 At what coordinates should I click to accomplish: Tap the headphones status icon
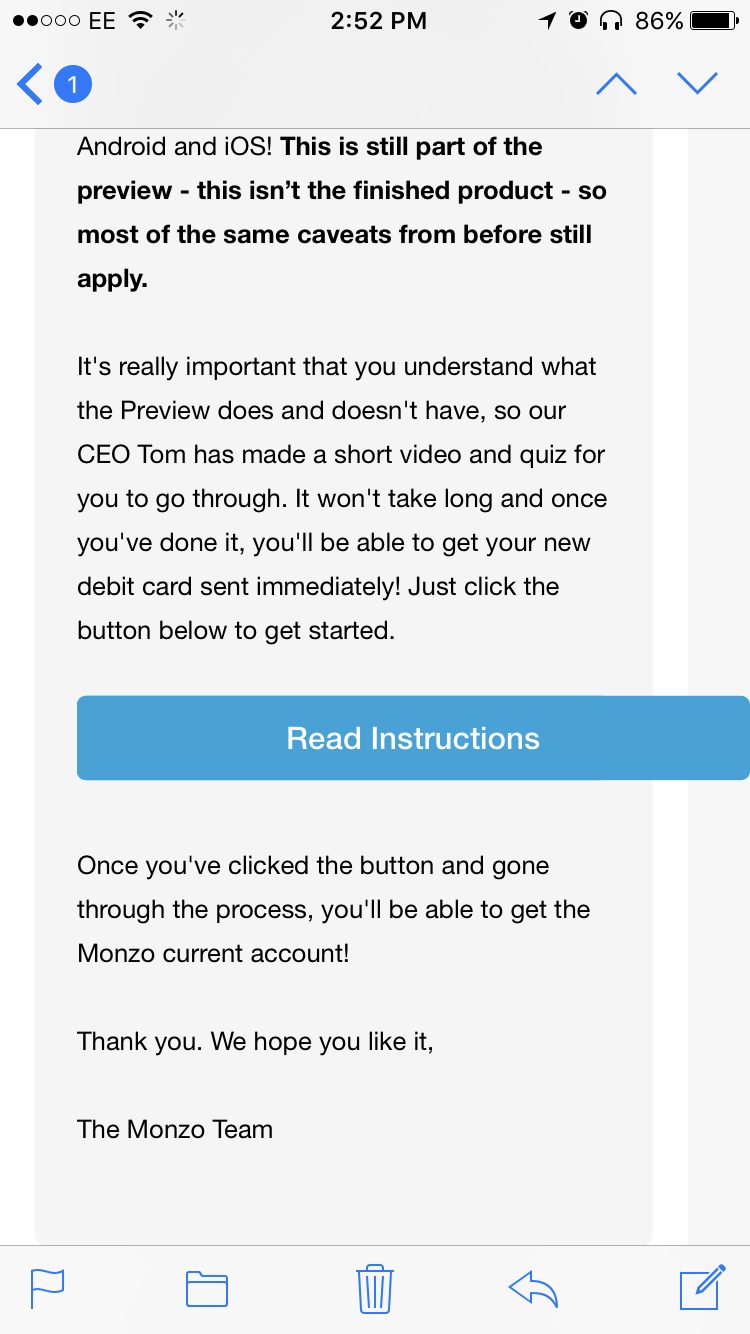pos(610,20)
